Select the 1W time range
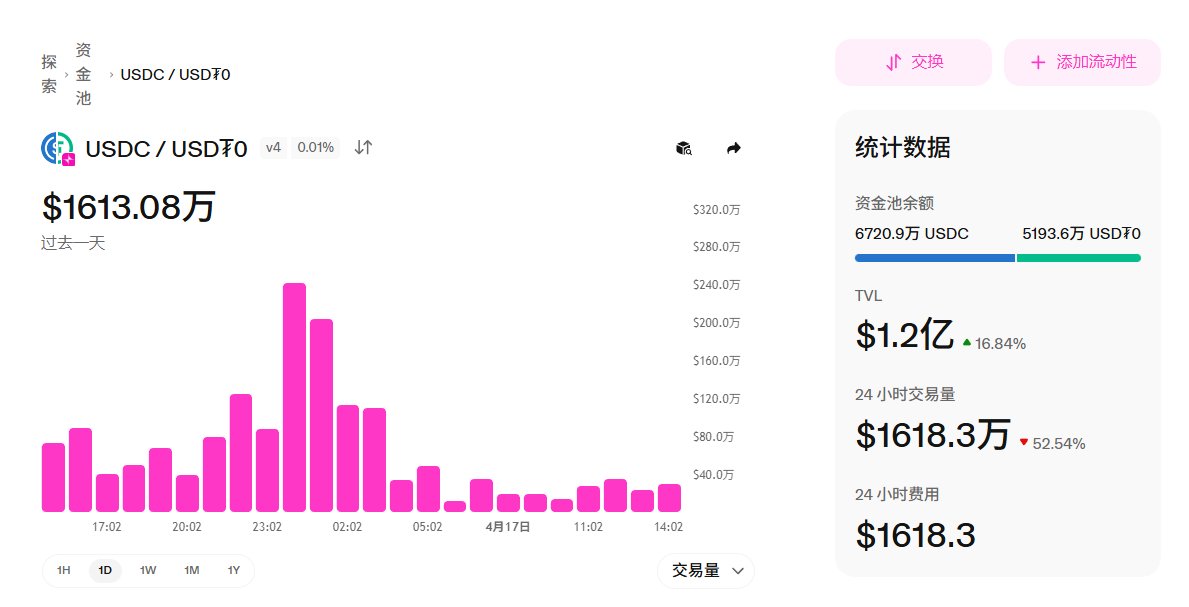 [148, 570]
